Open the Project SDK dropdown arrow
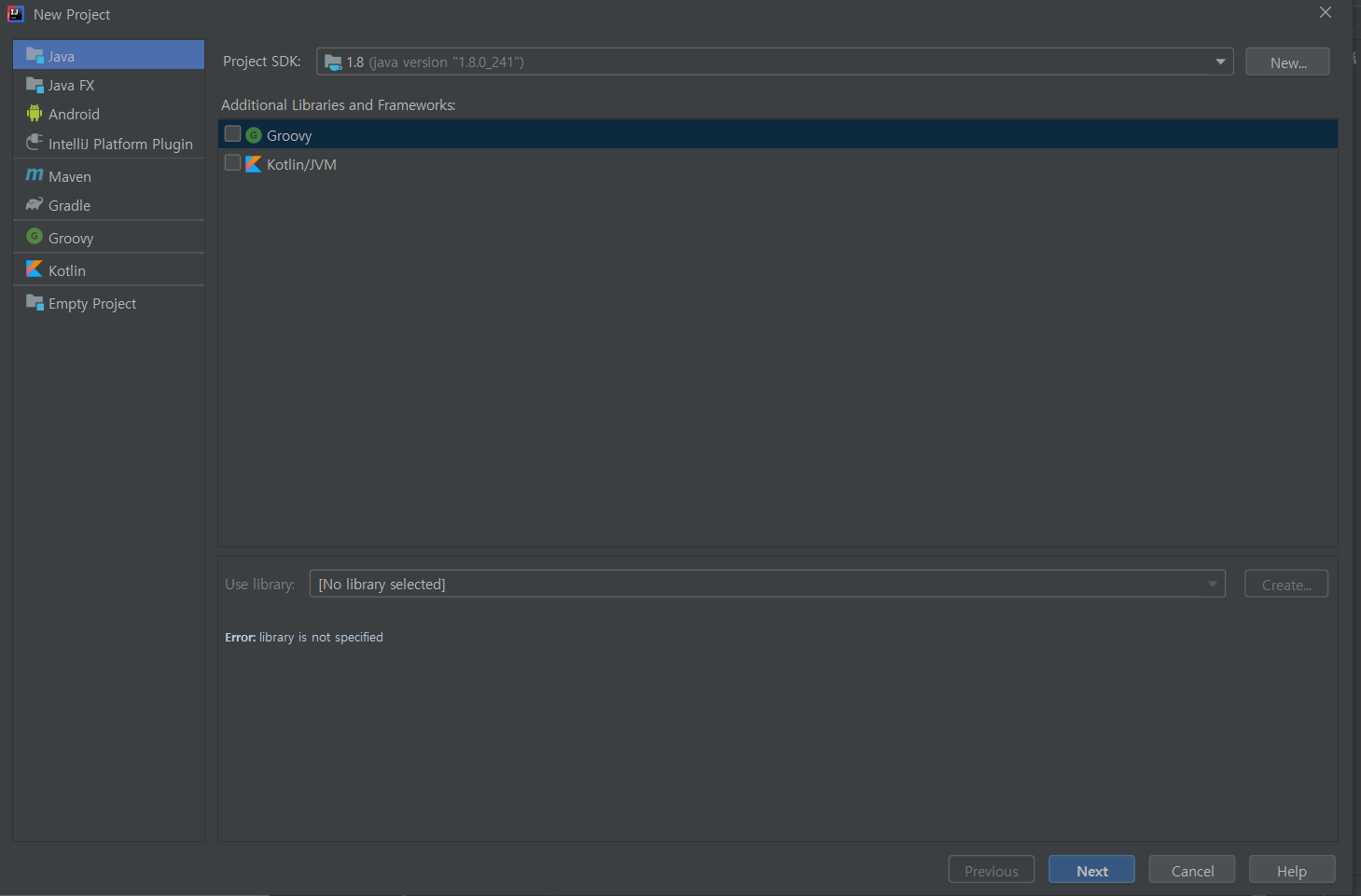 [1220, 62]
